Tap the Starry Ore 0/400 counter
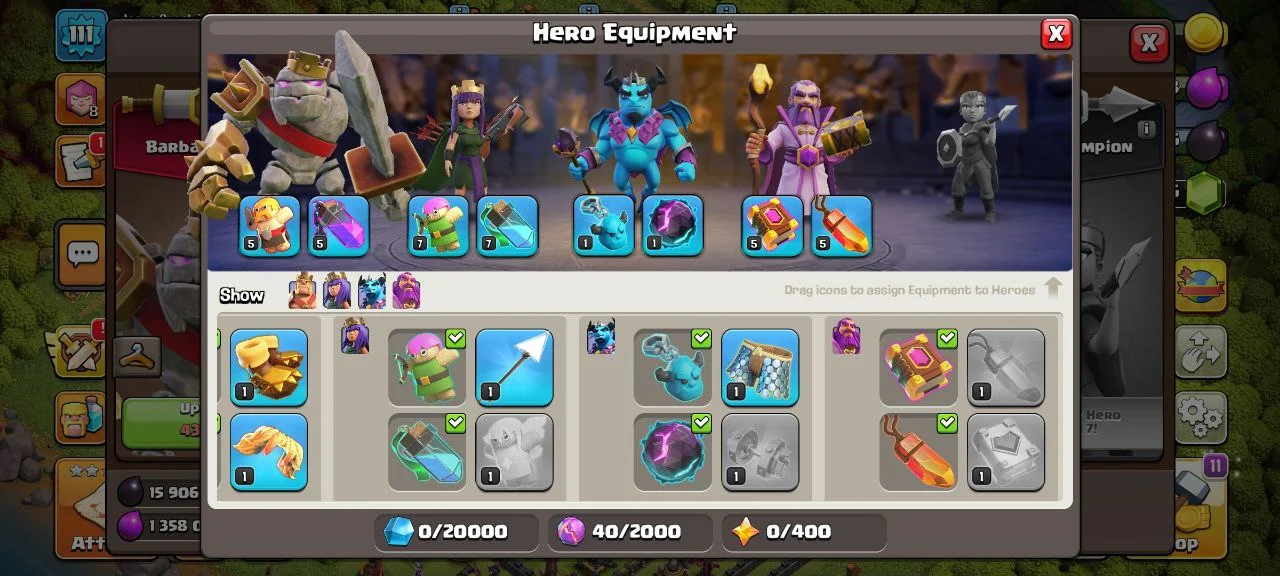The width and height of the screenshot is (1280, 576). 804,532
